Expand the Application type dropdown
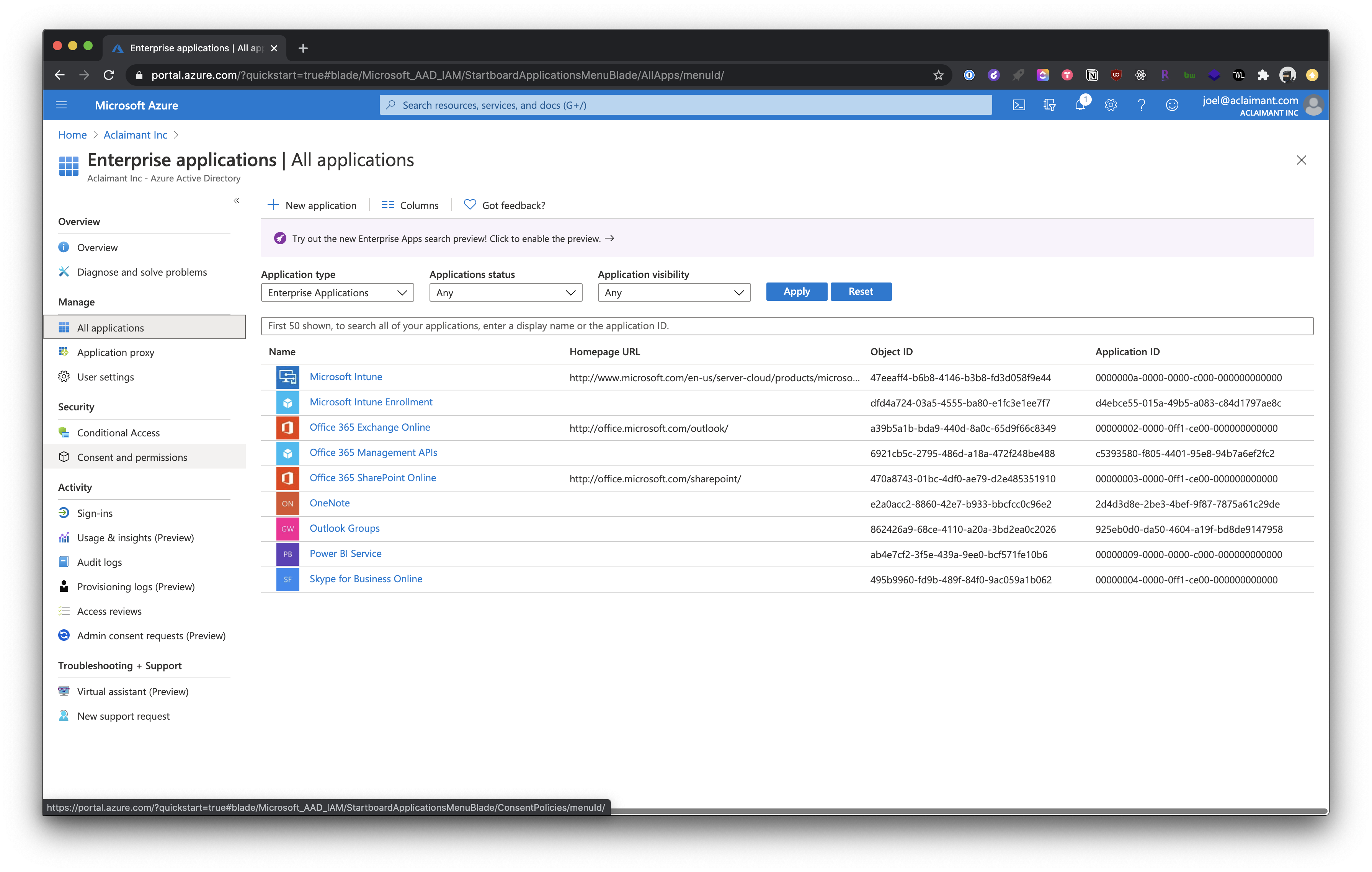 [337, 293]
